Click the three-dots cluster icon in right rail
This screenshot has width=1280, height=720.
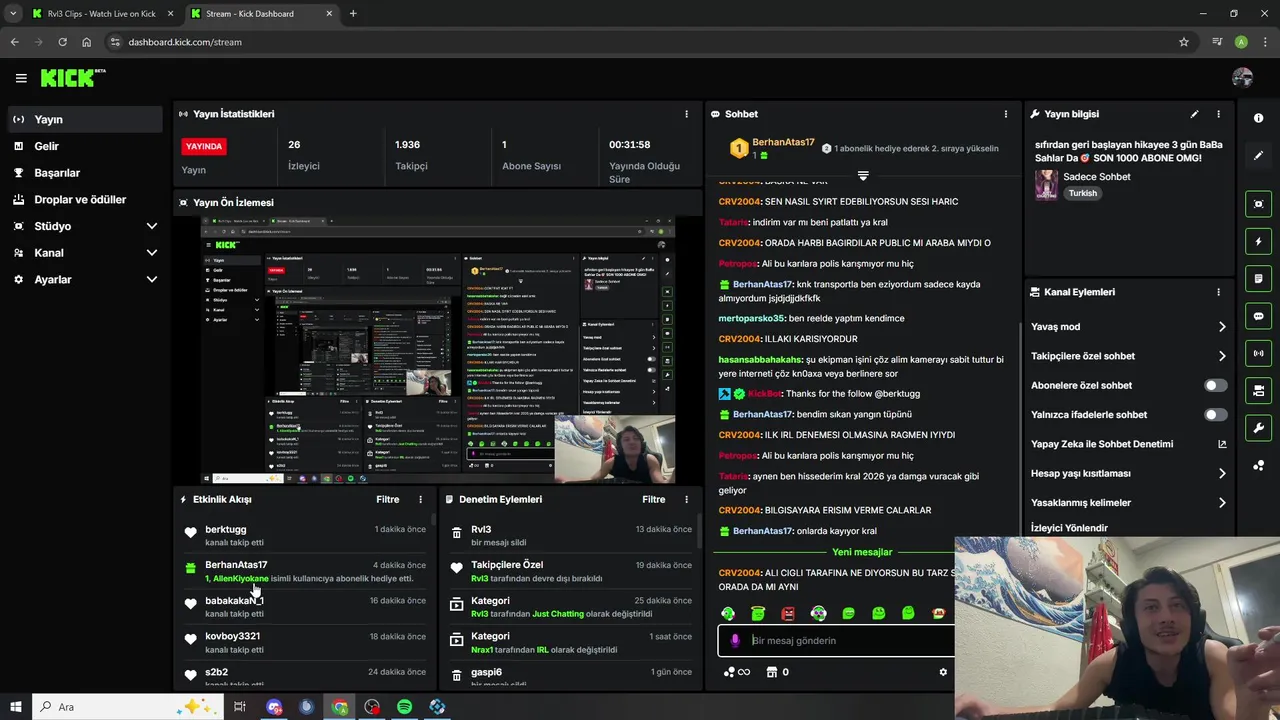pyautogui.click(x=1258, y=466)
